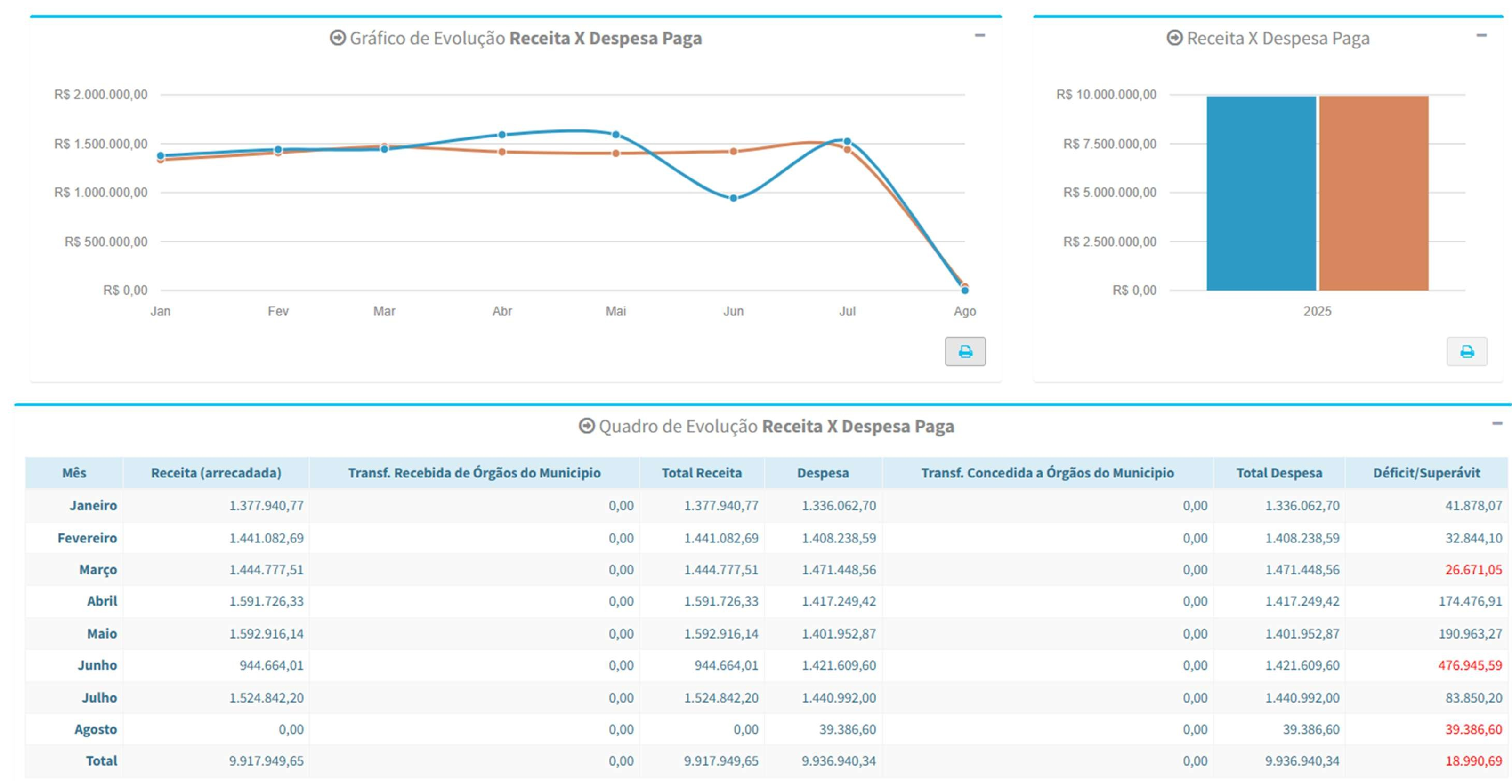The image size is (1512, 784).
Task: Click the Total Receita column header
Action: point(702,473)
